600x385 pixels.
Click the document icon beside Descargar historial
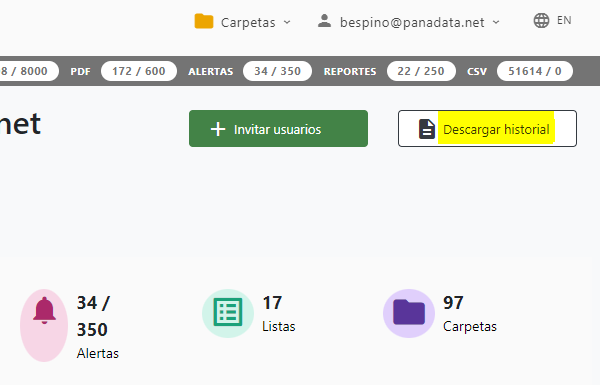point(427,129)
